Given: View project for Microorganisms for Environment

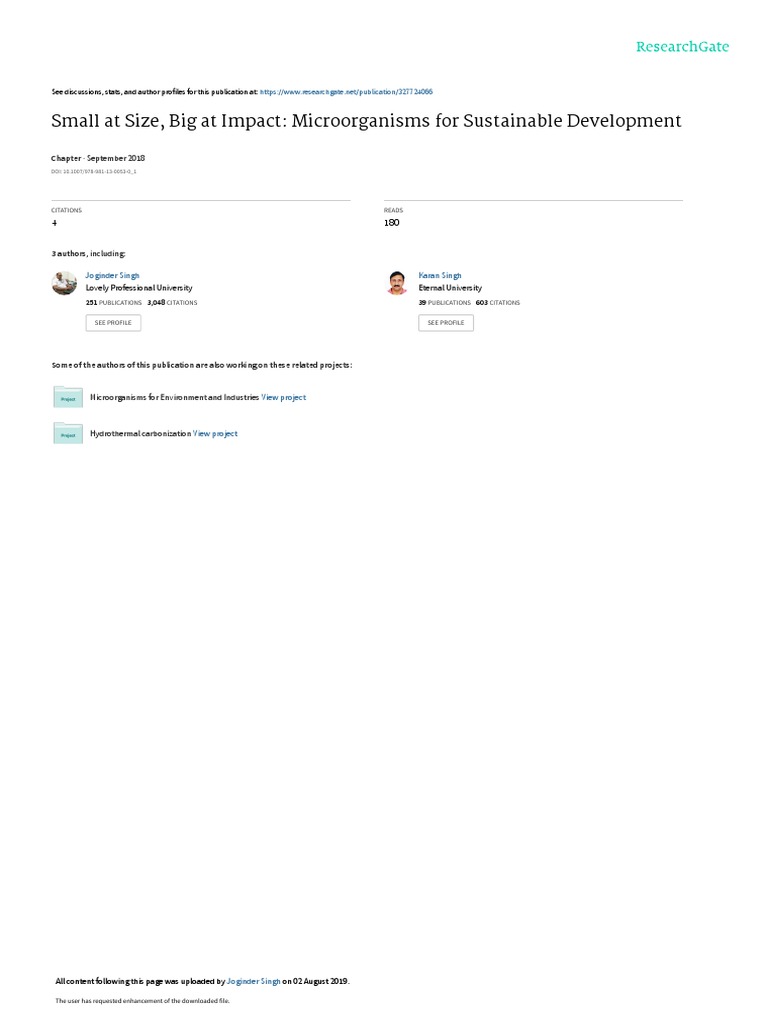Looking at the screenshot, I should coord(283,397).
